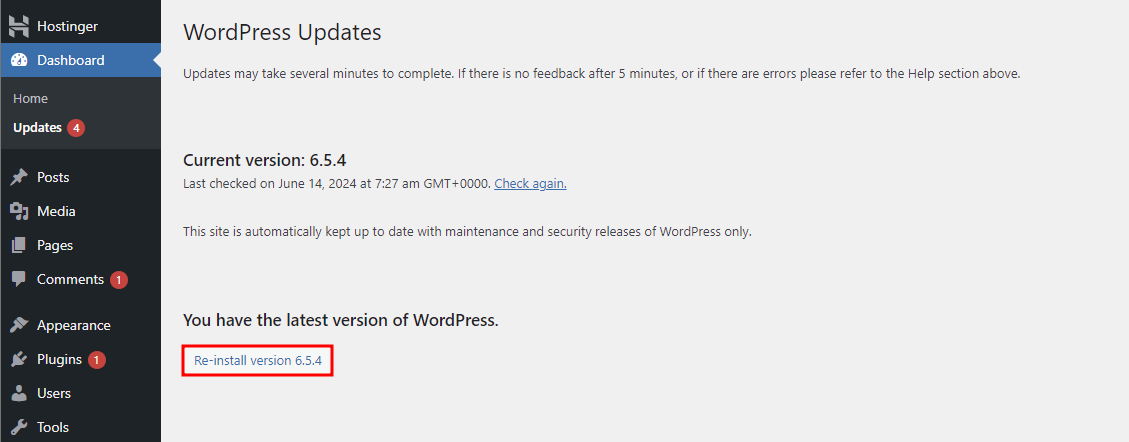Click the Comments notification badge

click(x=119, y=280)
